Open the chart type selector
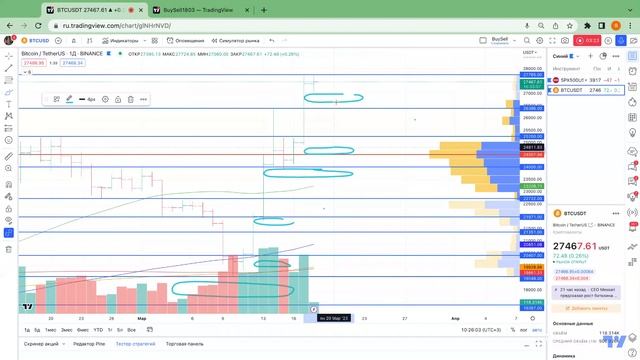The width and height of the screenshot is (640, 360). pyautogui.click(x=89, y=40)
